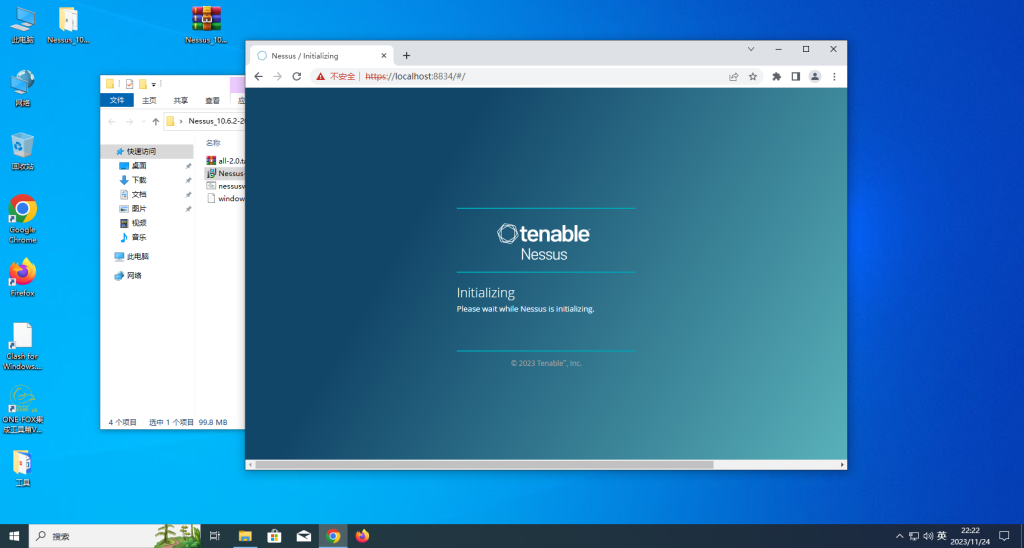The image size is (1024, 548).
Task: Expand the Chrome tab search chevron
Action: point(751,48)
